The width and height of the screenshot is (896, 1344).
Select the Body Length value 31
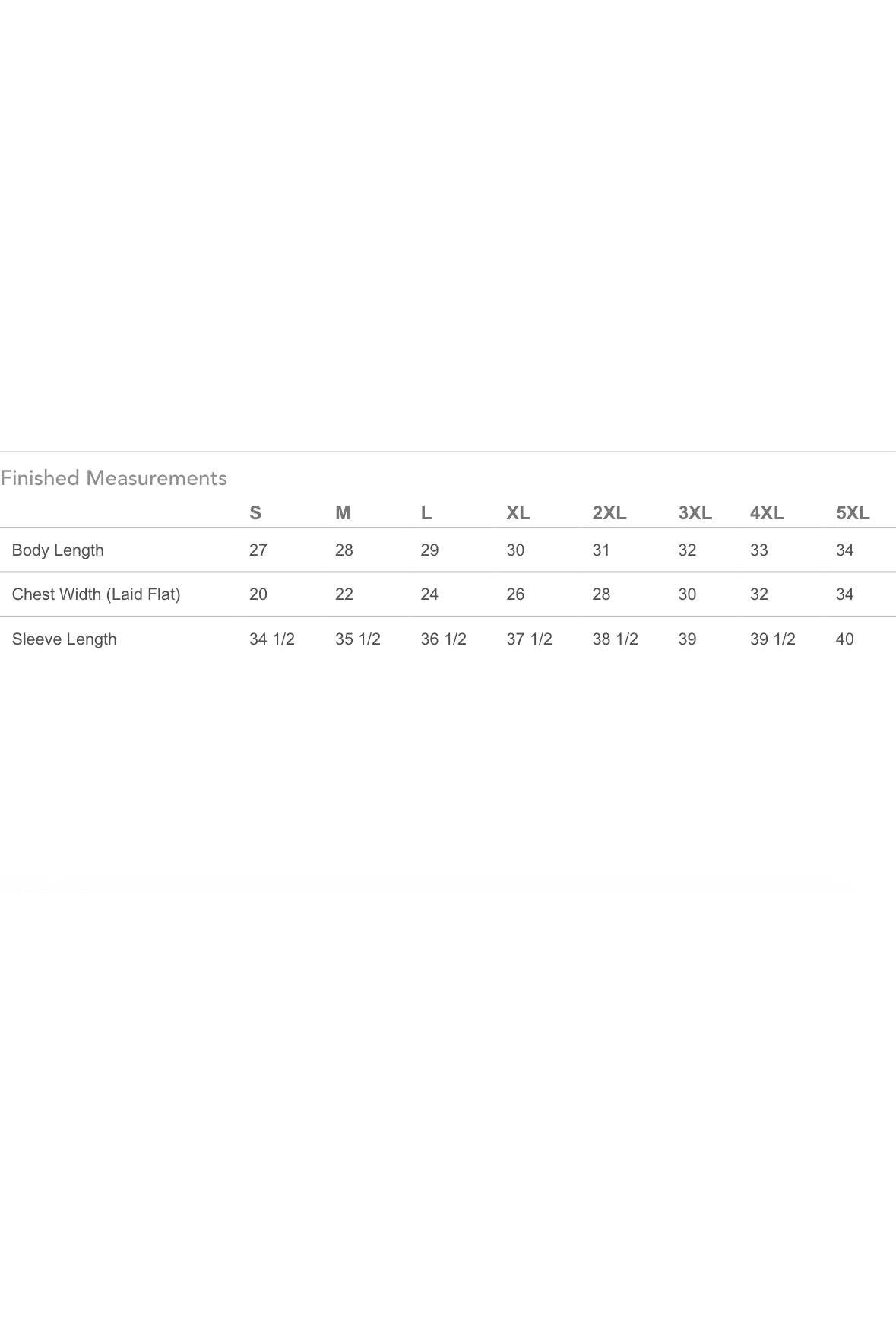tap(601, 550)
